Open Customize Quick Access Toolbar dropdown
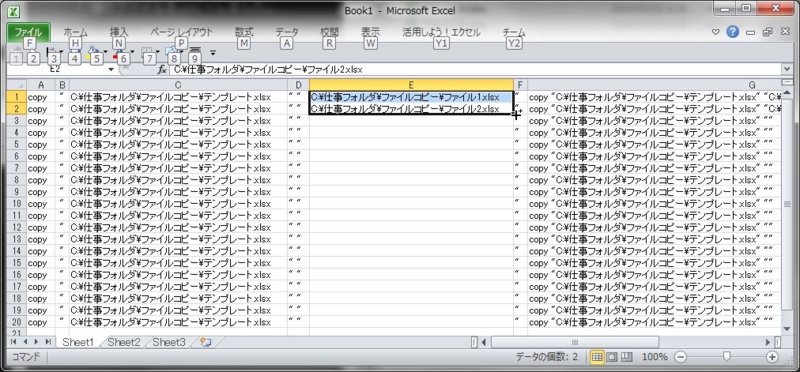Screen dimensions: 800x372 tap(213, 53)
